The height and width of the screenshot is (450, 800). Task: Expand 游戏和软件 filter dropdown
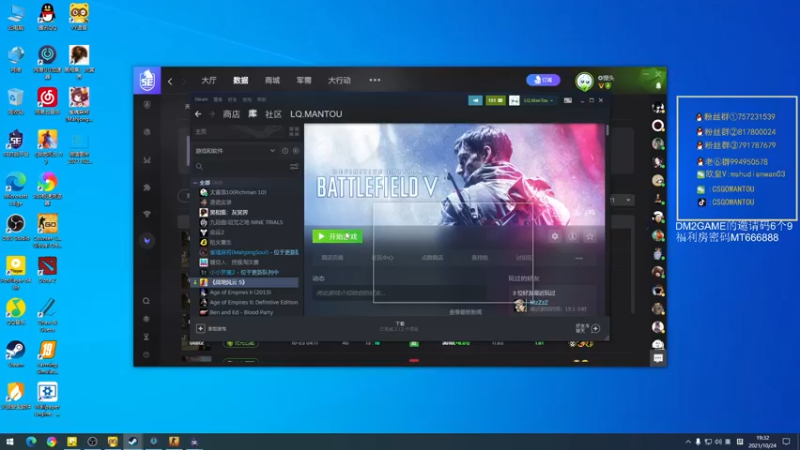pyautogui.click(x=272, y=151)
